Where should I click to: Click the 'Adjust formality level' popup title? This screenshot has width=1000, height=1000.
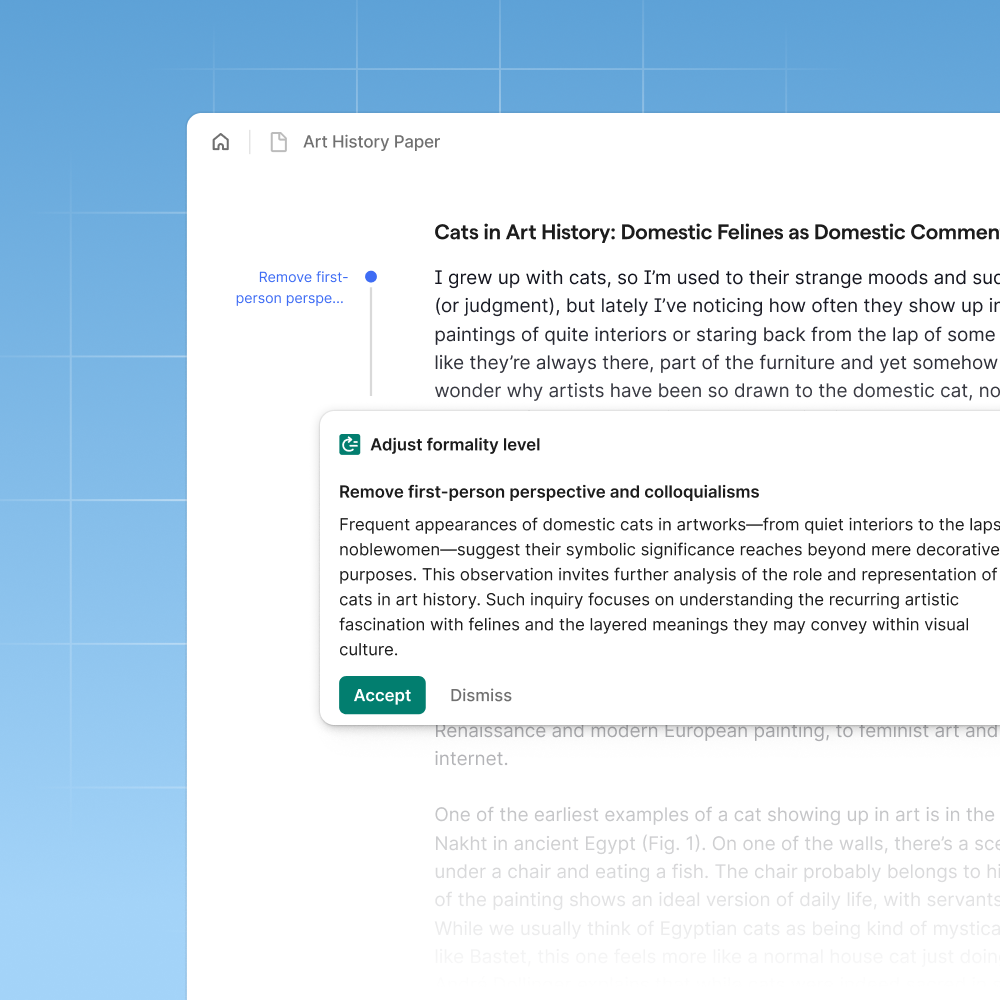(x=455, y=445)
